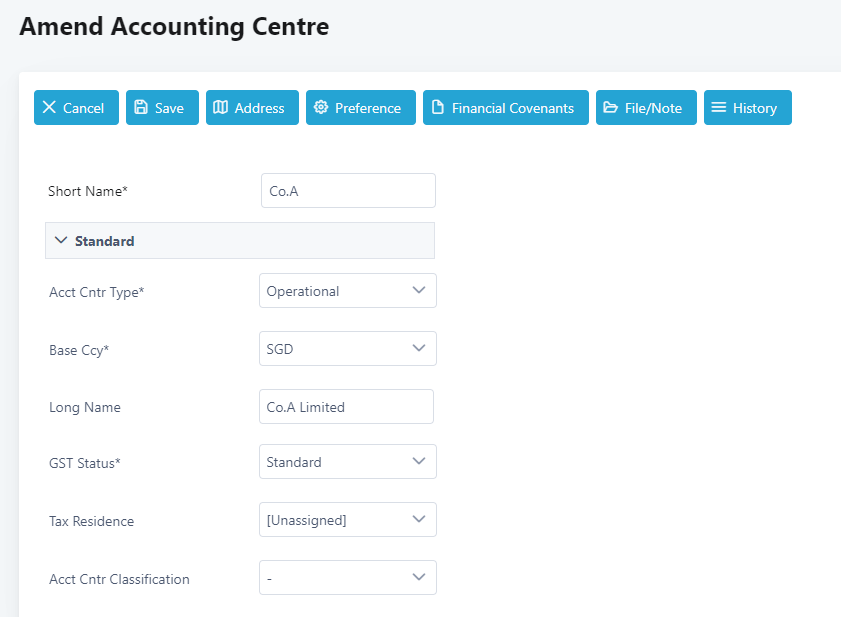
Task: Click the Short Name input field
Action: (x=348, y=191)
